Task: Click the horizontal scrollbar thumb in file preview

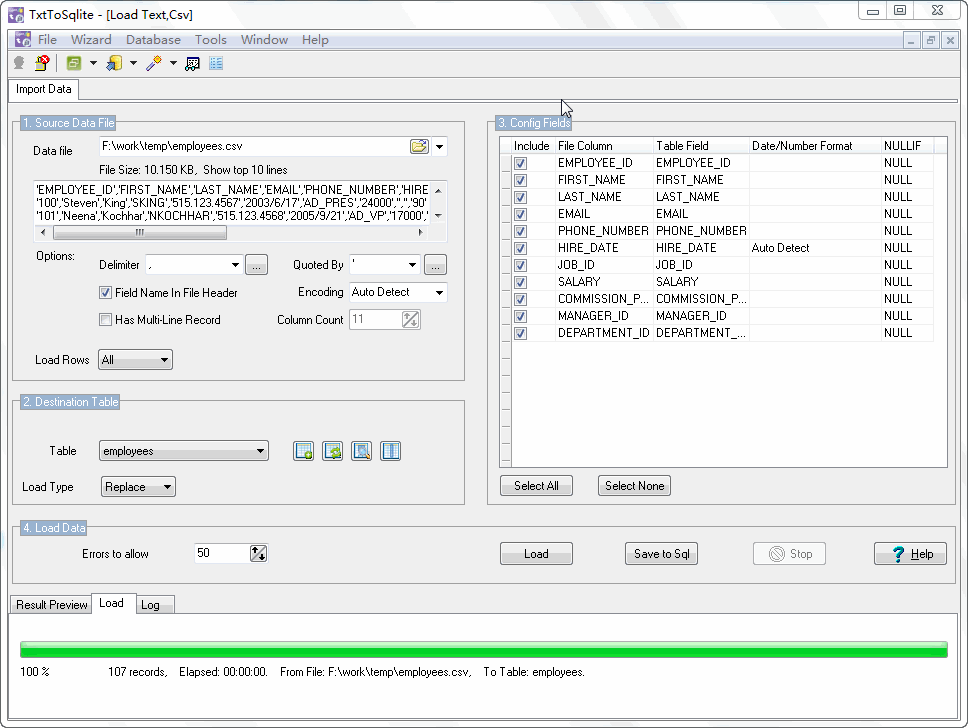Action: pos(140,233)
